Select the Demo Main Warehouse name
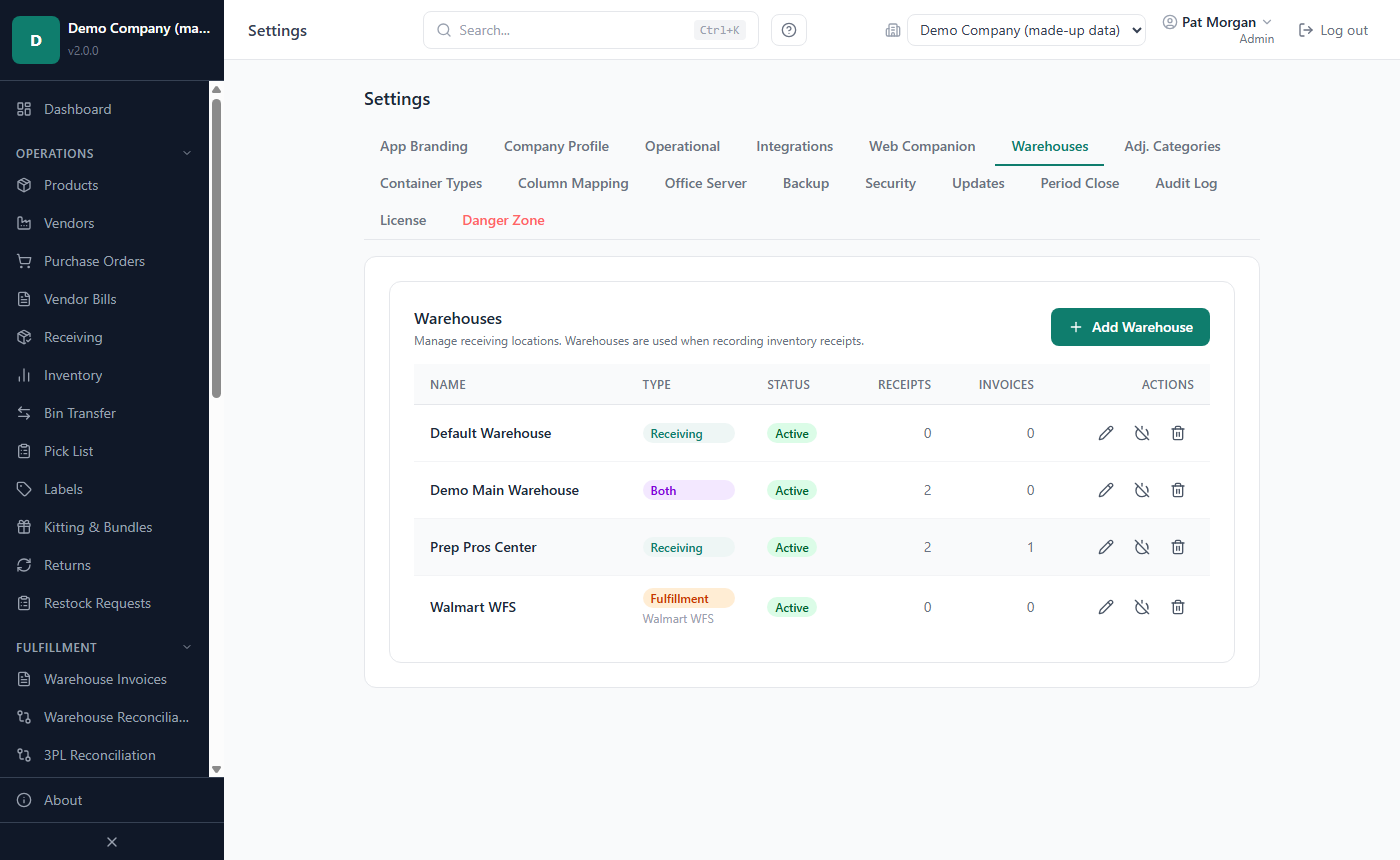 (x=504, y=490)
